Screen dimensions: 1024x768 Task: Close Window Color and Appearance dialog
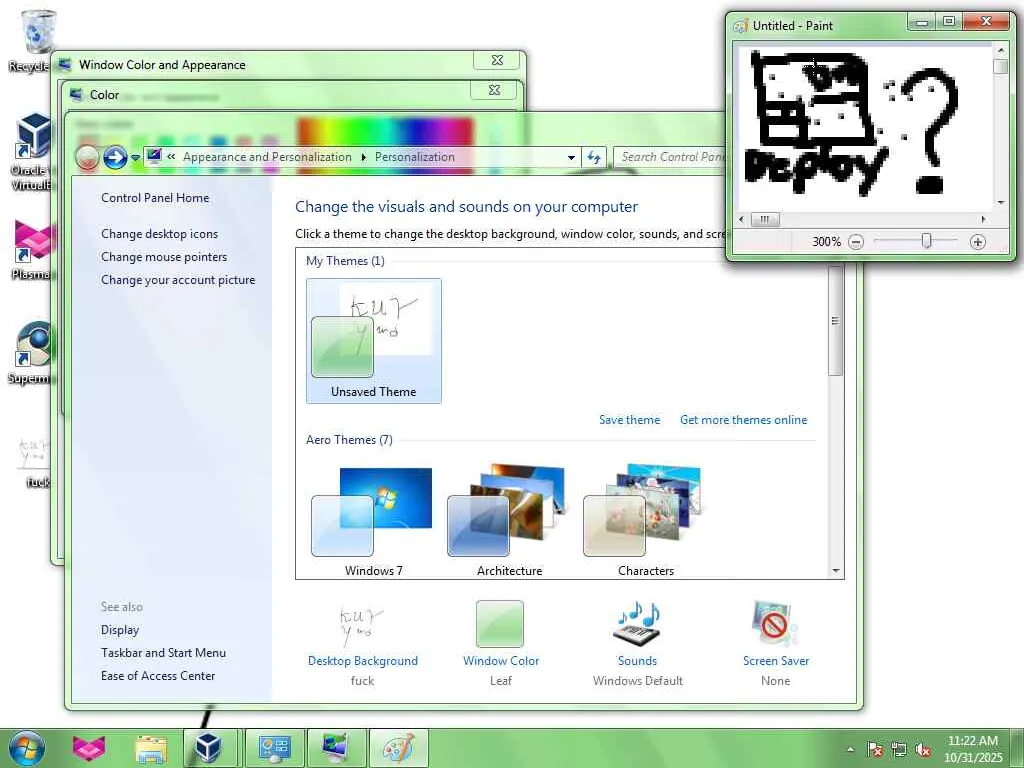(497, 60)
